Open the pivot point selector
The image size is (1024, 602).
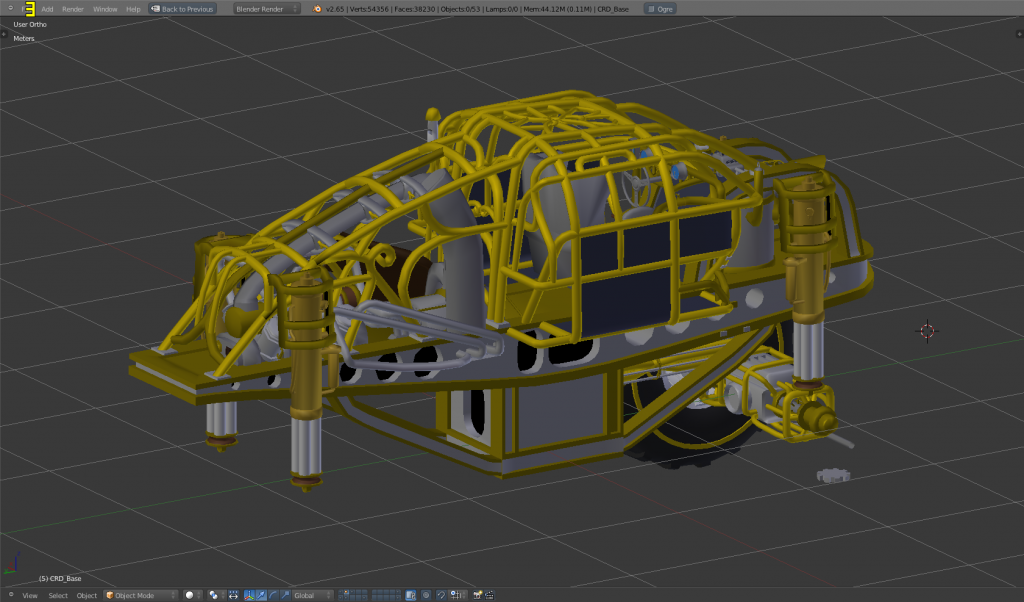pos(217,595)
